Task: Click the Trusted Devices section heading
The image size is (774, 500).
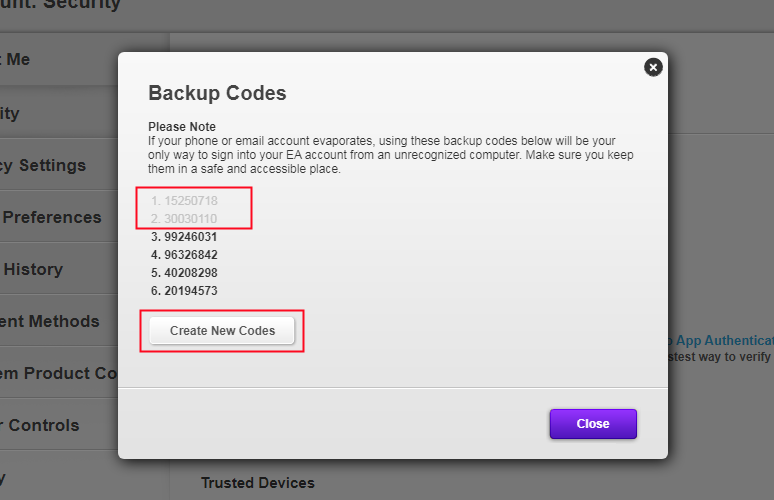Action: coord(258,483)
